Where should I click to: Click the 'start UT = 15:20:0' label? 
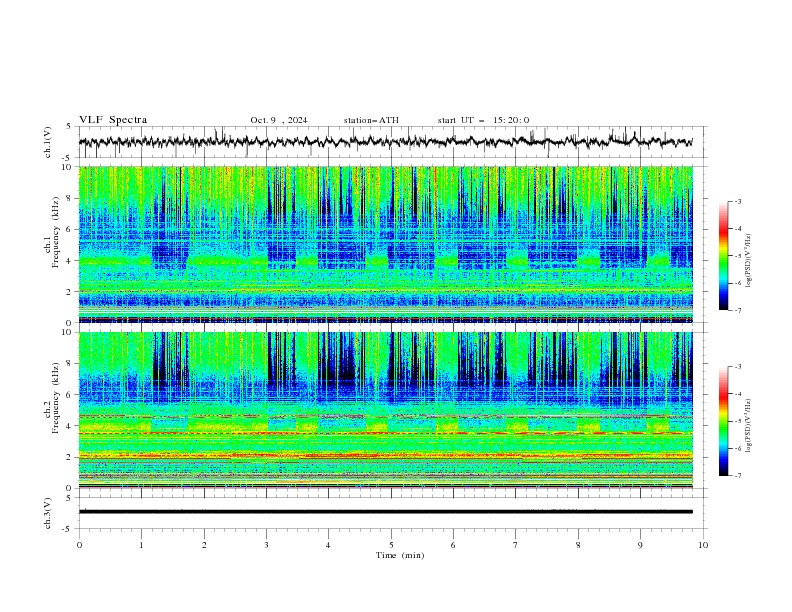click(x=483, y=120)
